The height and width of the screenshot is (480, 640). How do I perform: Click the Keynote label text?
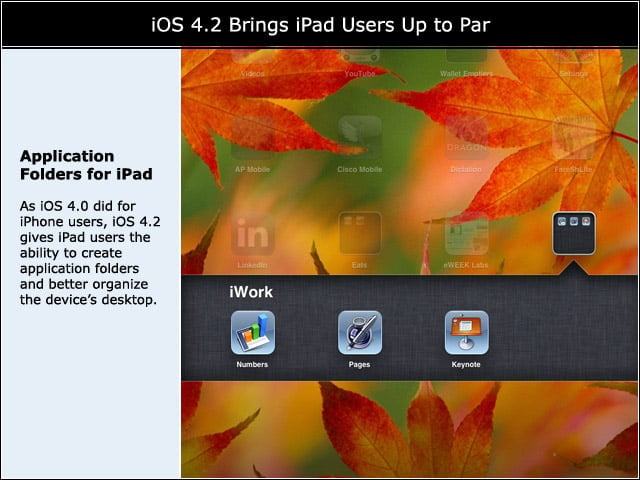click(x=466, y=364)
